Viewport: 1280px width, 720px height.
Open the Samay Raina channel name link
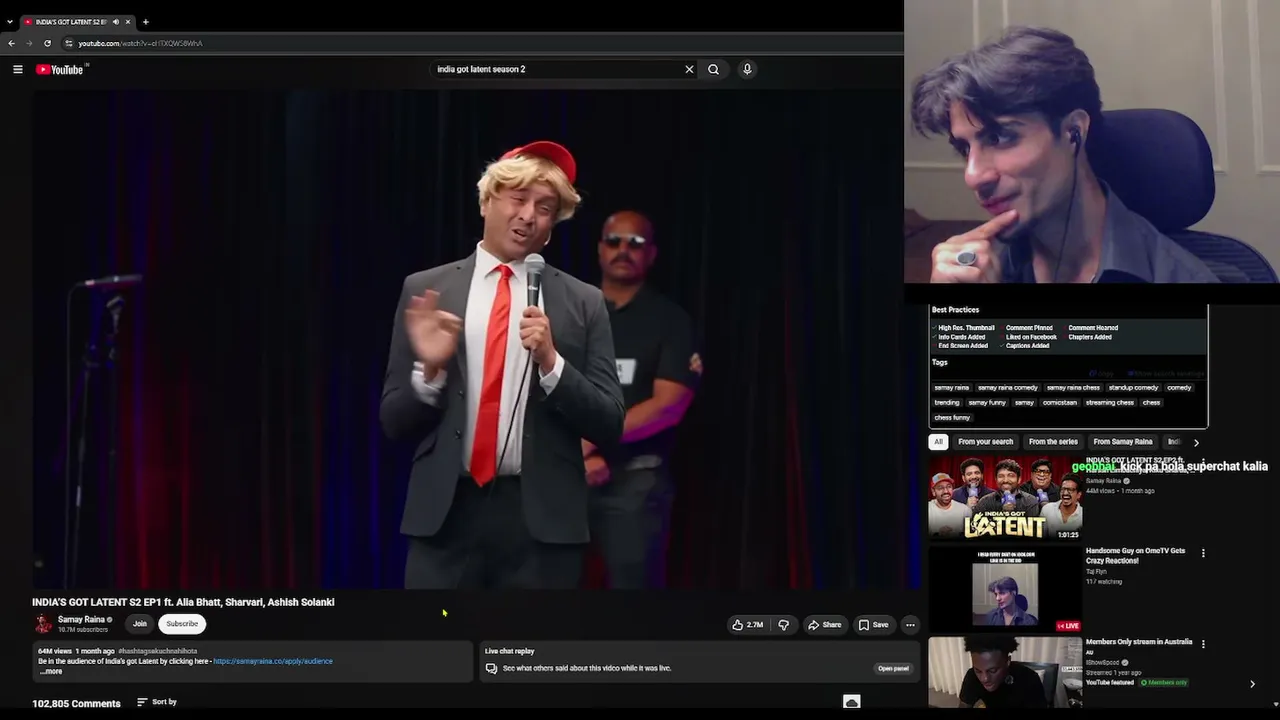click(81, 619)
